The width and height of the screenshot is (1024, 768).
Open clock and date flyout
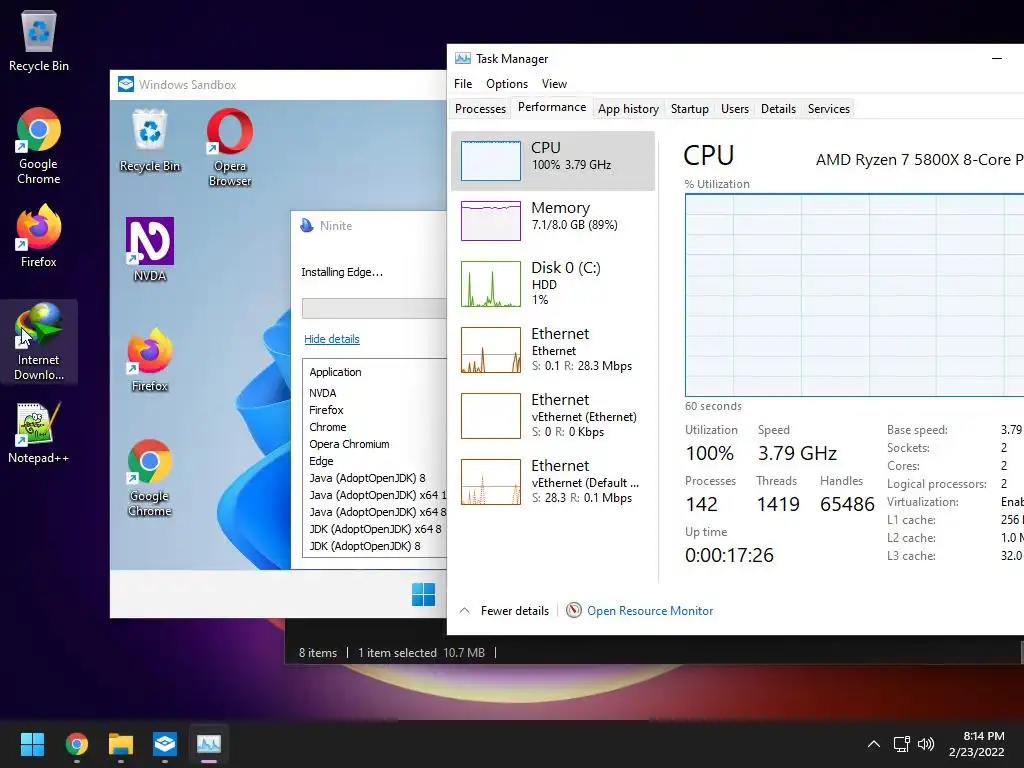(x=978, y=744)
